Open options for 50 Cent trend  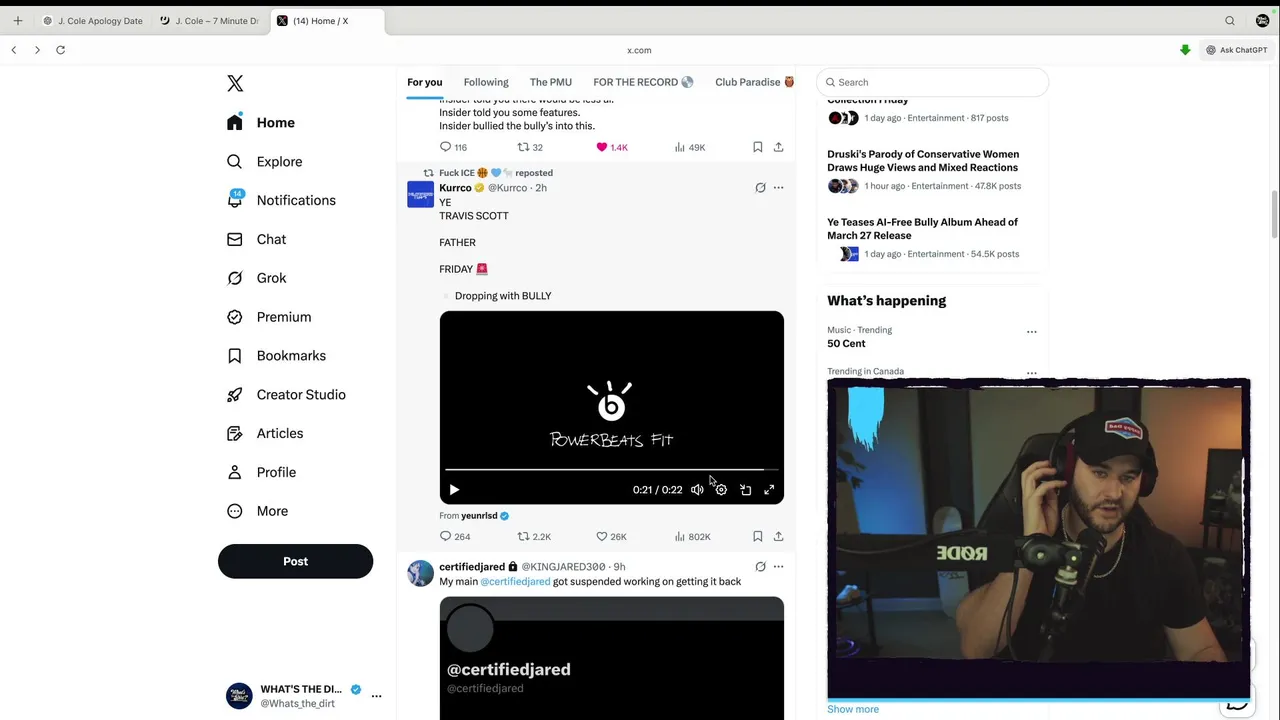coord(1031,332)
